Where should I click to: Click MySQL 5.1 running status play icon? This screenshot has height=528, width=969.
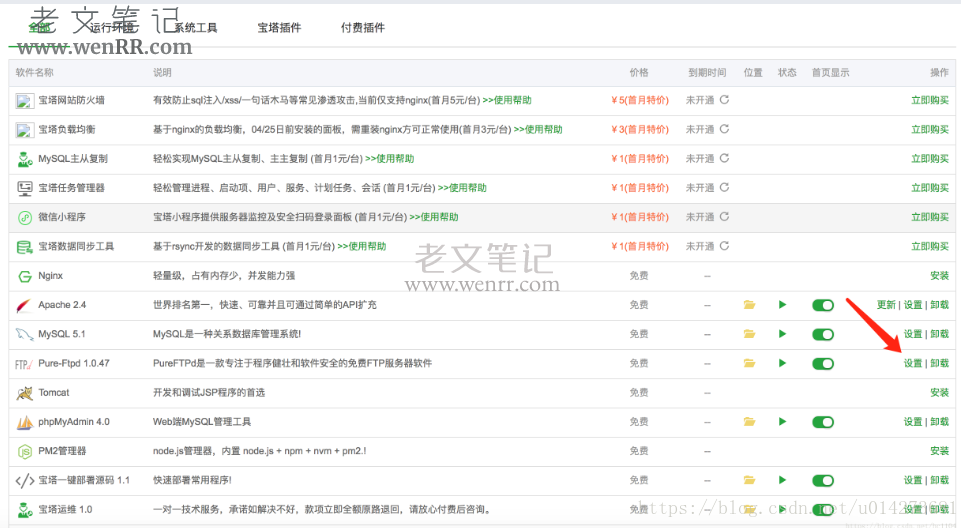(x=782, y=334)
